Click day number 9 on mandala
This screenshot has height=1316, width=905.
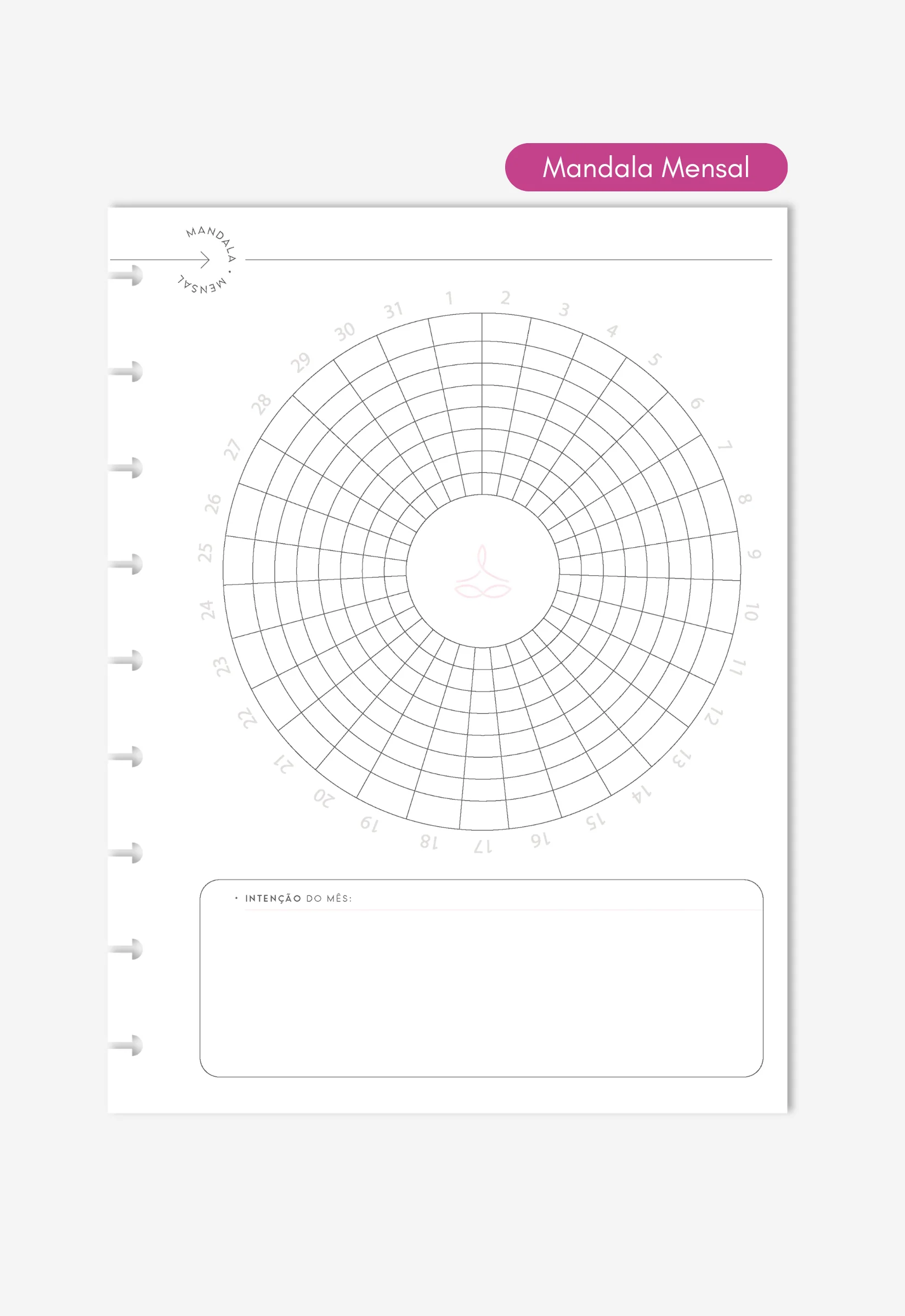point(754,554)
